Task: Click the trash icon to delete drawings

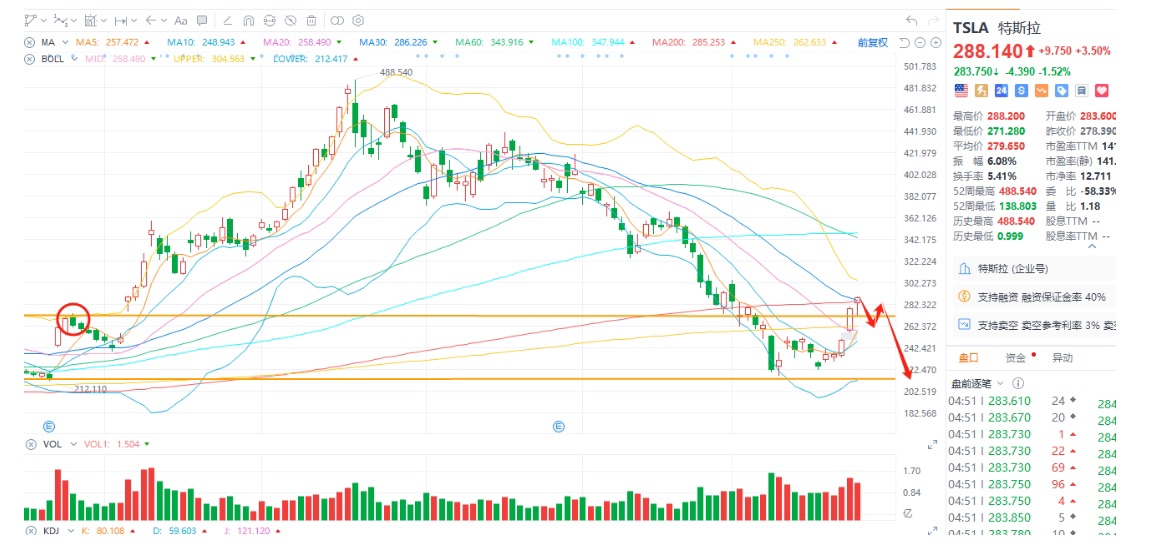Action: pyautogui.click(x=311, y=21)
